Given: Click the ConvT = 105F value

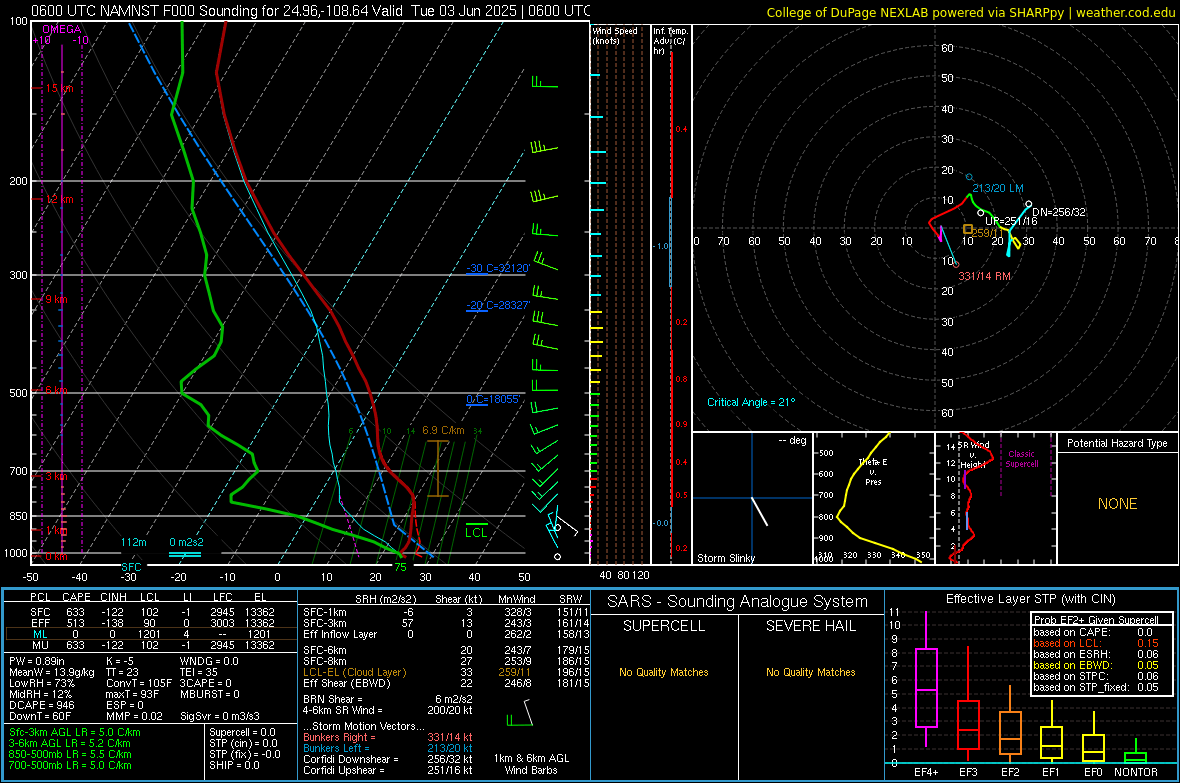Looking at the screenshot, I should pos(138,684).
